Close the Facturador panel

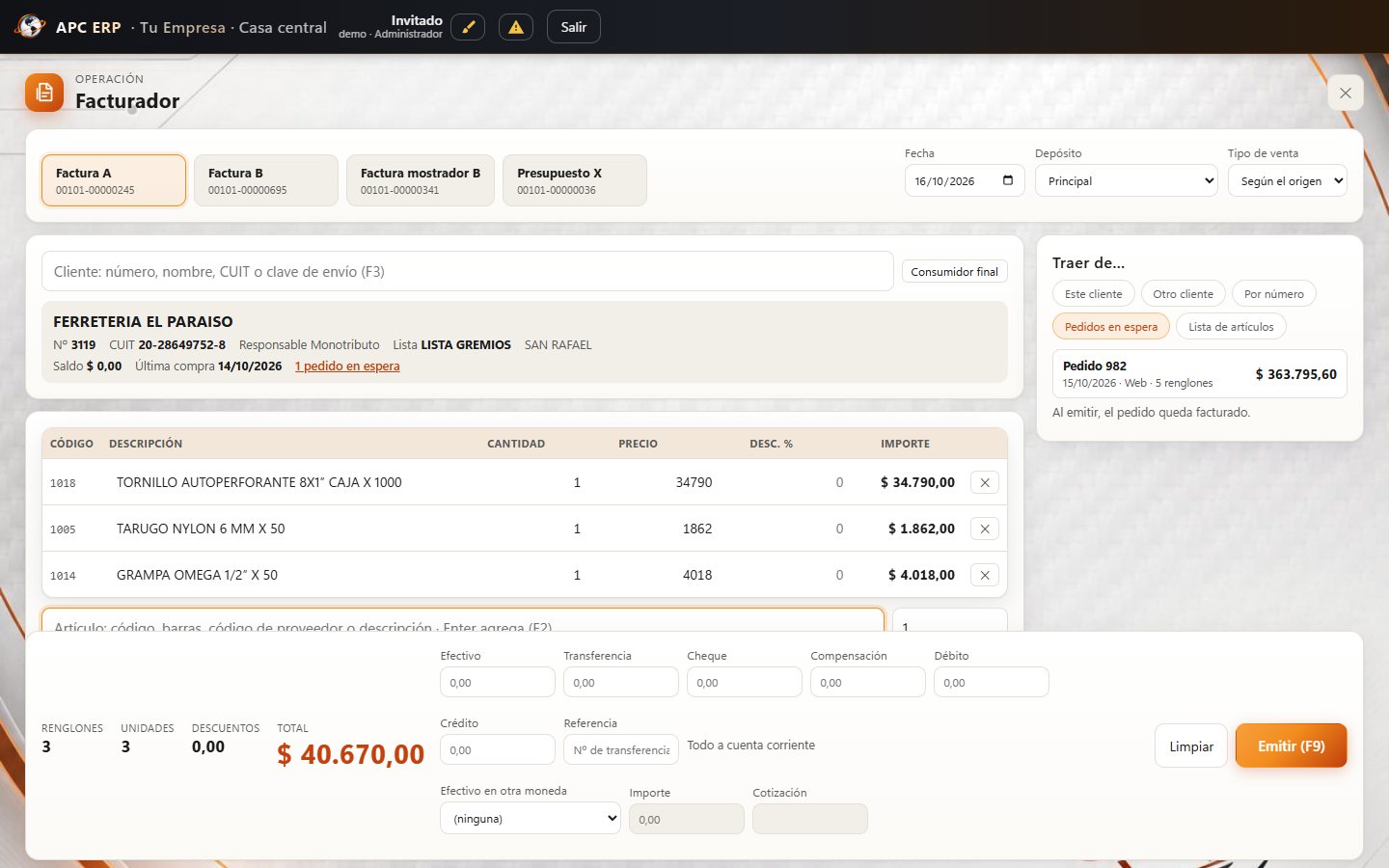coord(1346,93)
